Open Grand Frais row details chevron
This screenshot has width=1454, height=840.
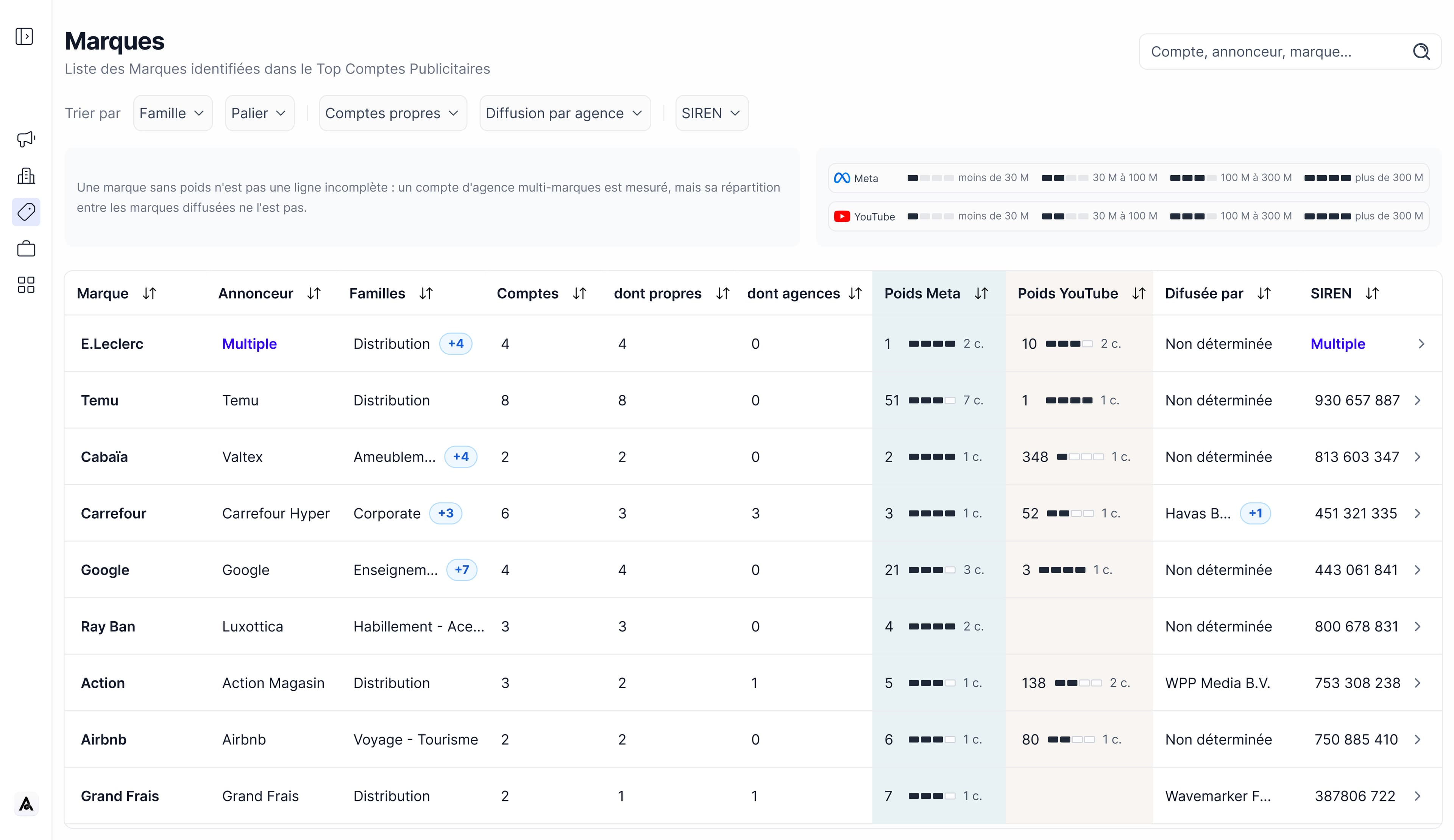[1418, 796]
